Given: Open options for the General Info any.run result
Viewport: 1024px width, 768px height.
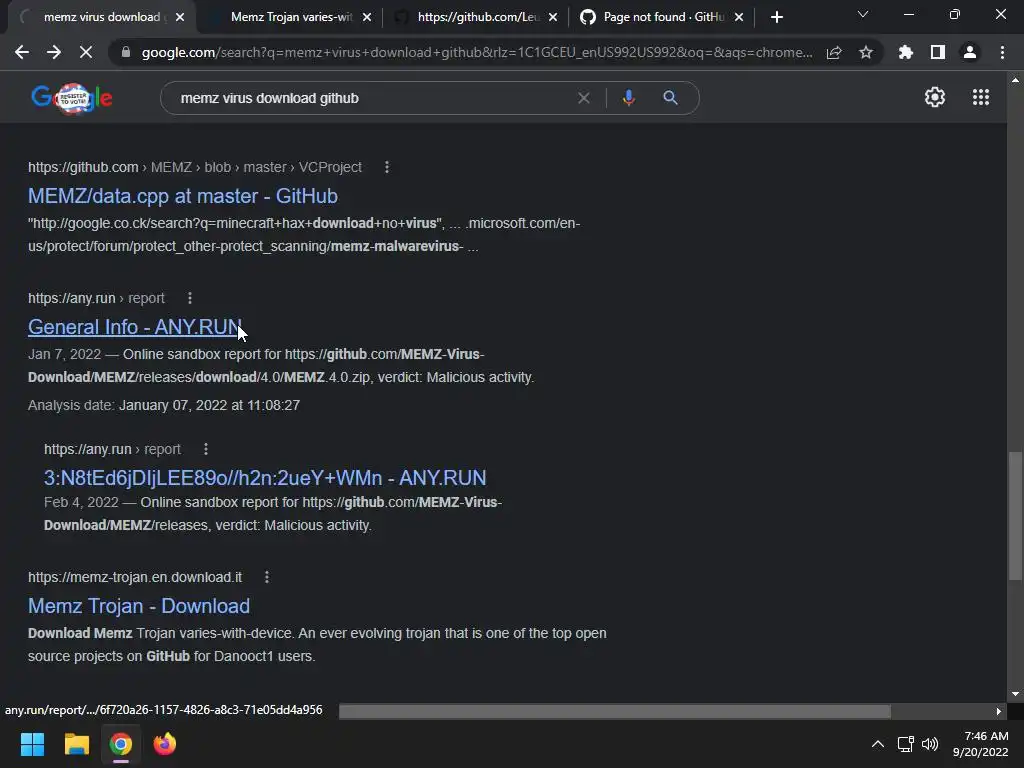Looking at the screenshot, I should (x=190, y=298).
